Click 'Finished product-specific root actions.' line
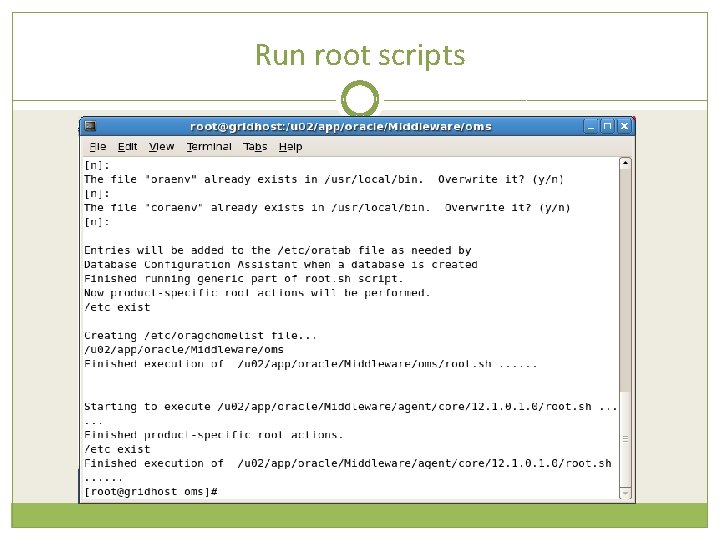 click(x=214, y=435)
